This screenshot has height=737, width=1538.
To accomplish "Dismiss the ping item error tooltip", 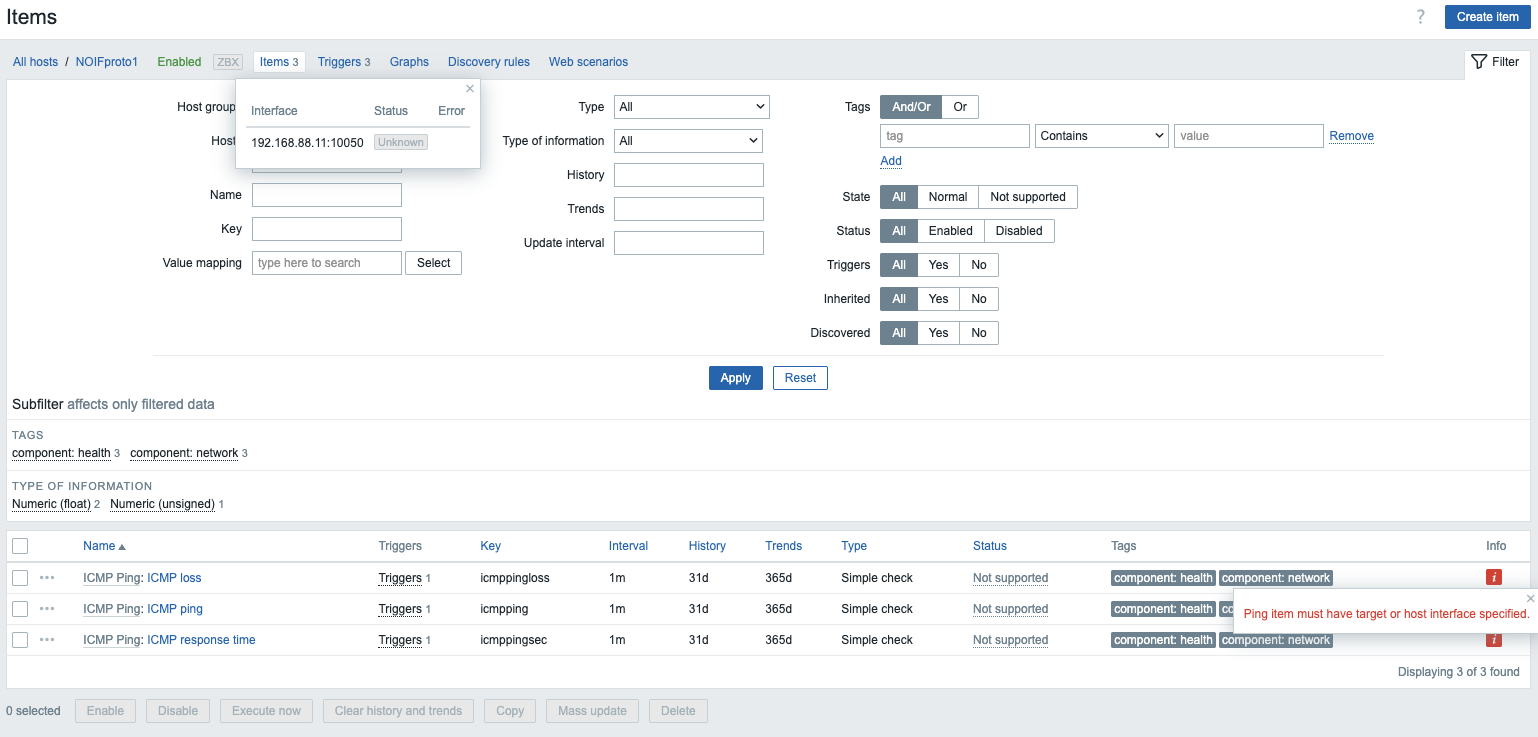I will (x=1529, y=598).
